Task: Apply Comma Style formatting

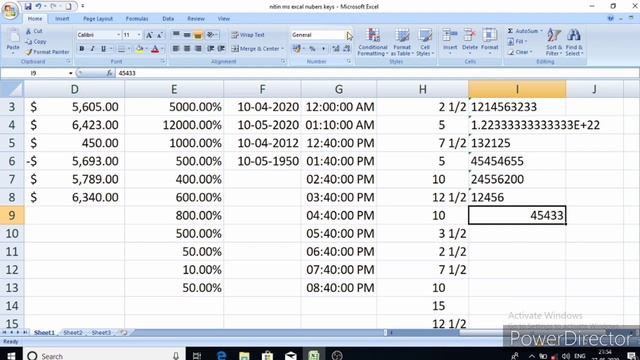Action: tap(323, 49)
